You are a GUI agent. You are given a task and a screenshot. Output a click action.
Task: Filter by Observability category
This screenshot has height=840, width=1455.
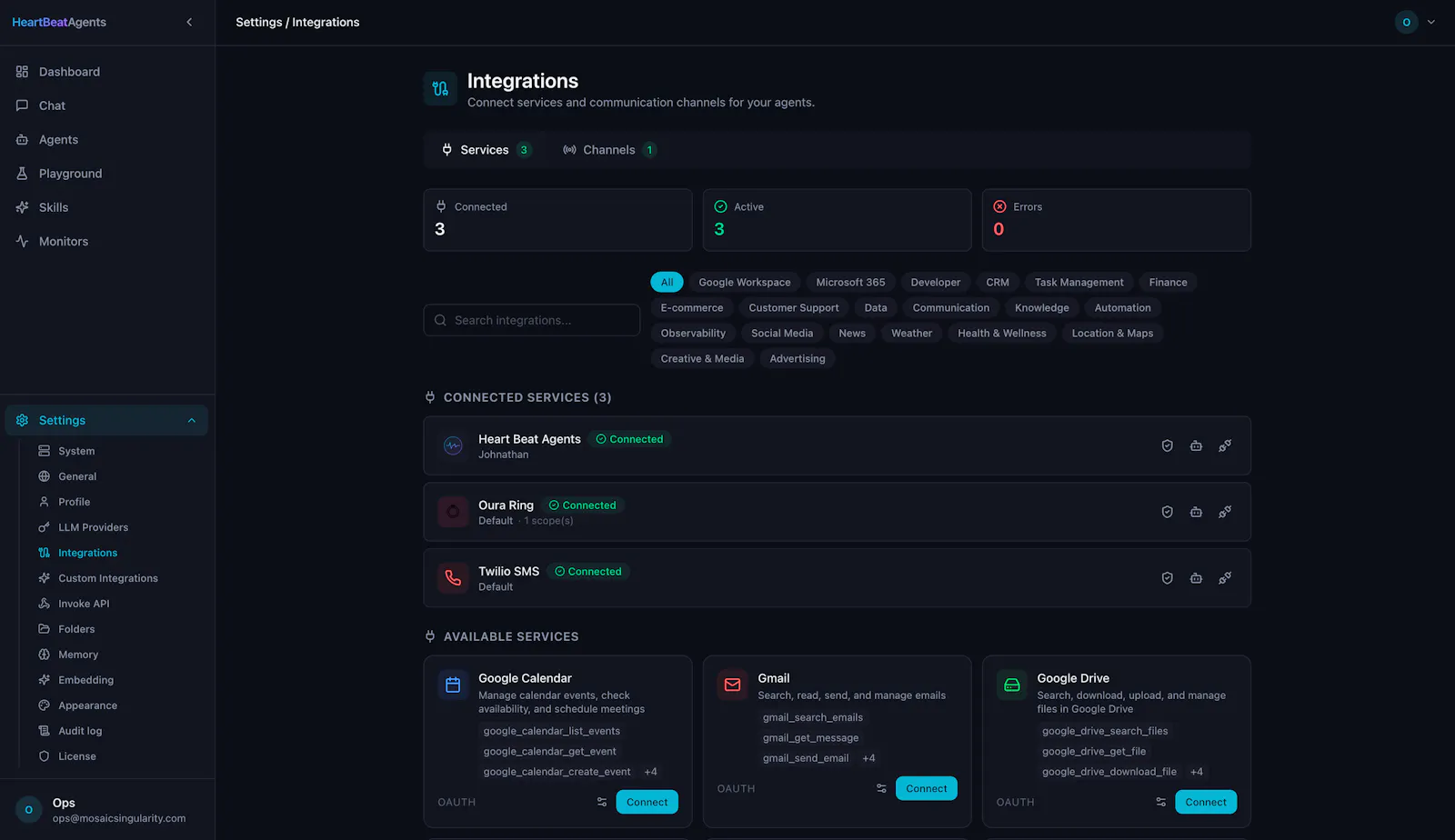click(x=693, y=333)
